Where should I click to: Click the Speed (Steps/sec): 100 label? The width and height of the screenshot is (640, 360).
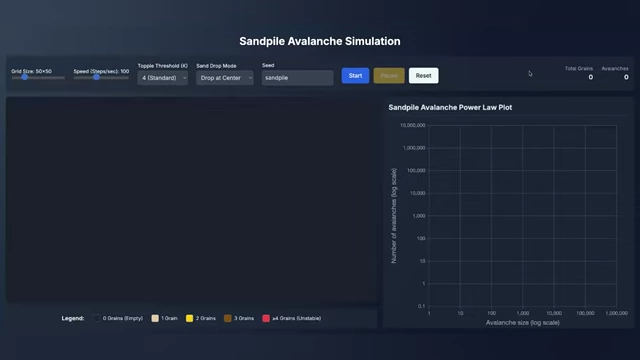(x=101, y=71)
